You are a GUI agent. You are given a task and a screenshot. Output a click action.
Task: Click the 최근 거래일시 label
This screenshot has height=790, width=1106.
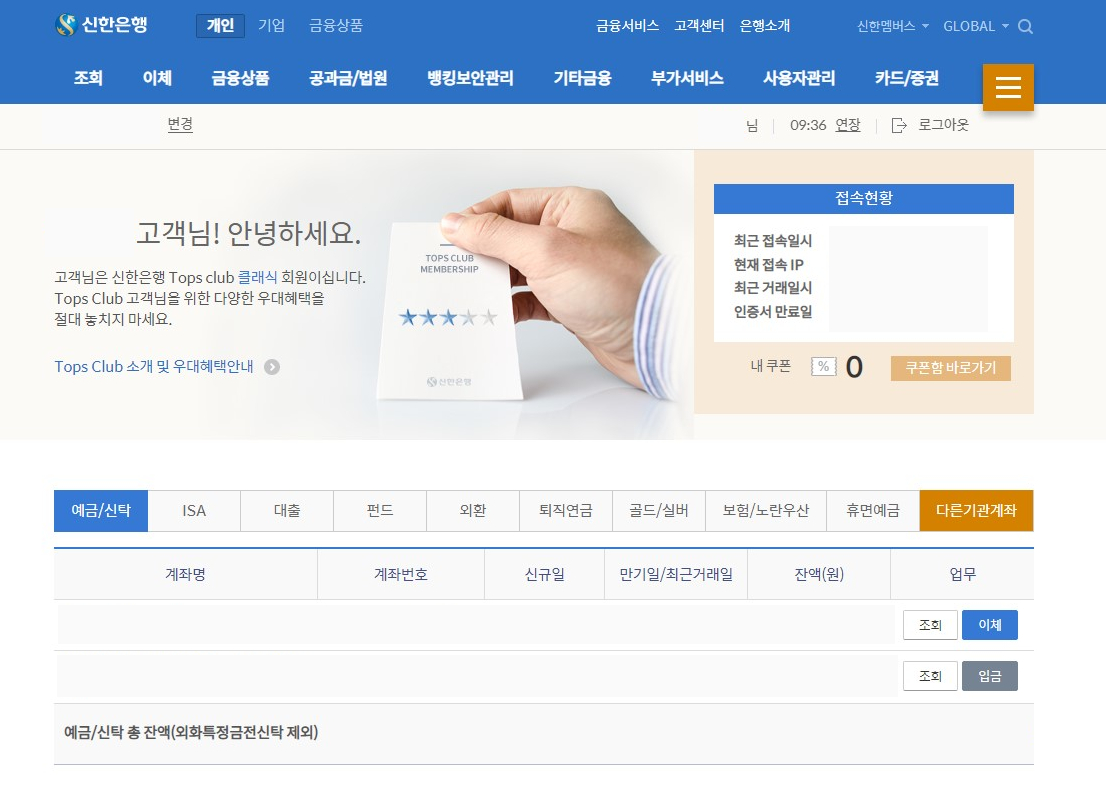point(773,288)
